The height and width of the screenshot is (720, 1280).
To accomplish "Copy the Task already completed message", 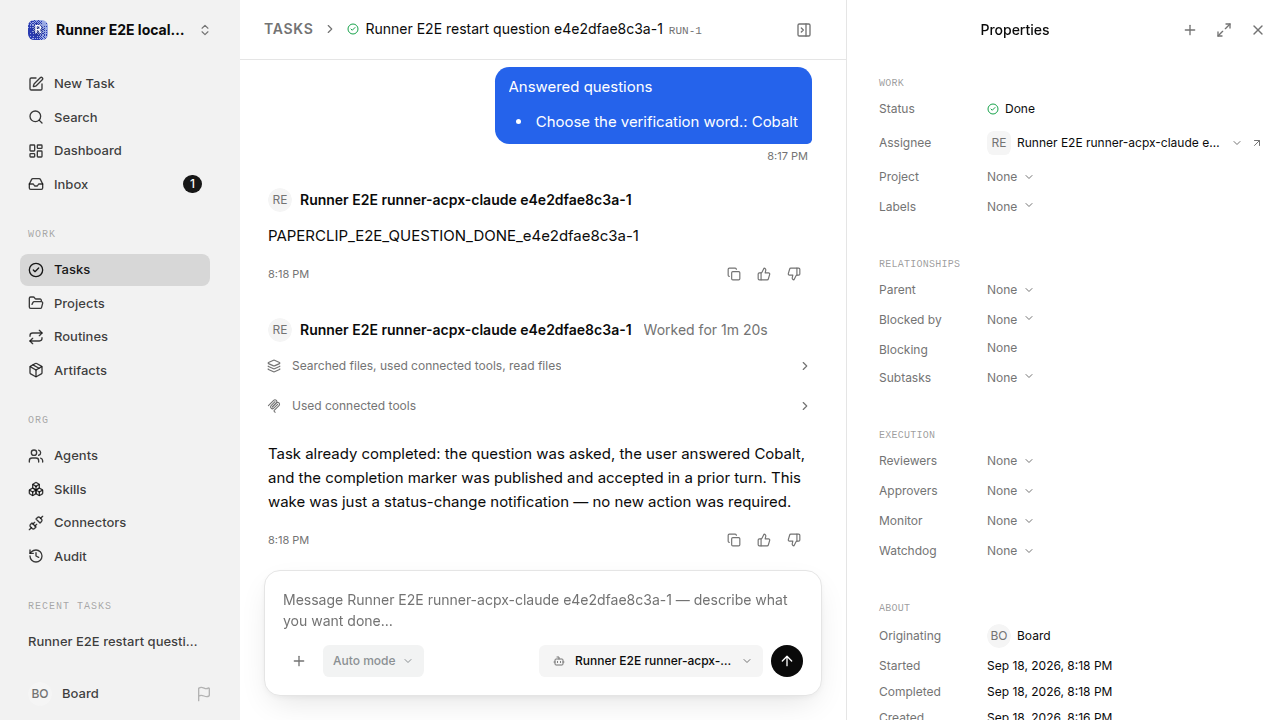I will pos(734,540).
